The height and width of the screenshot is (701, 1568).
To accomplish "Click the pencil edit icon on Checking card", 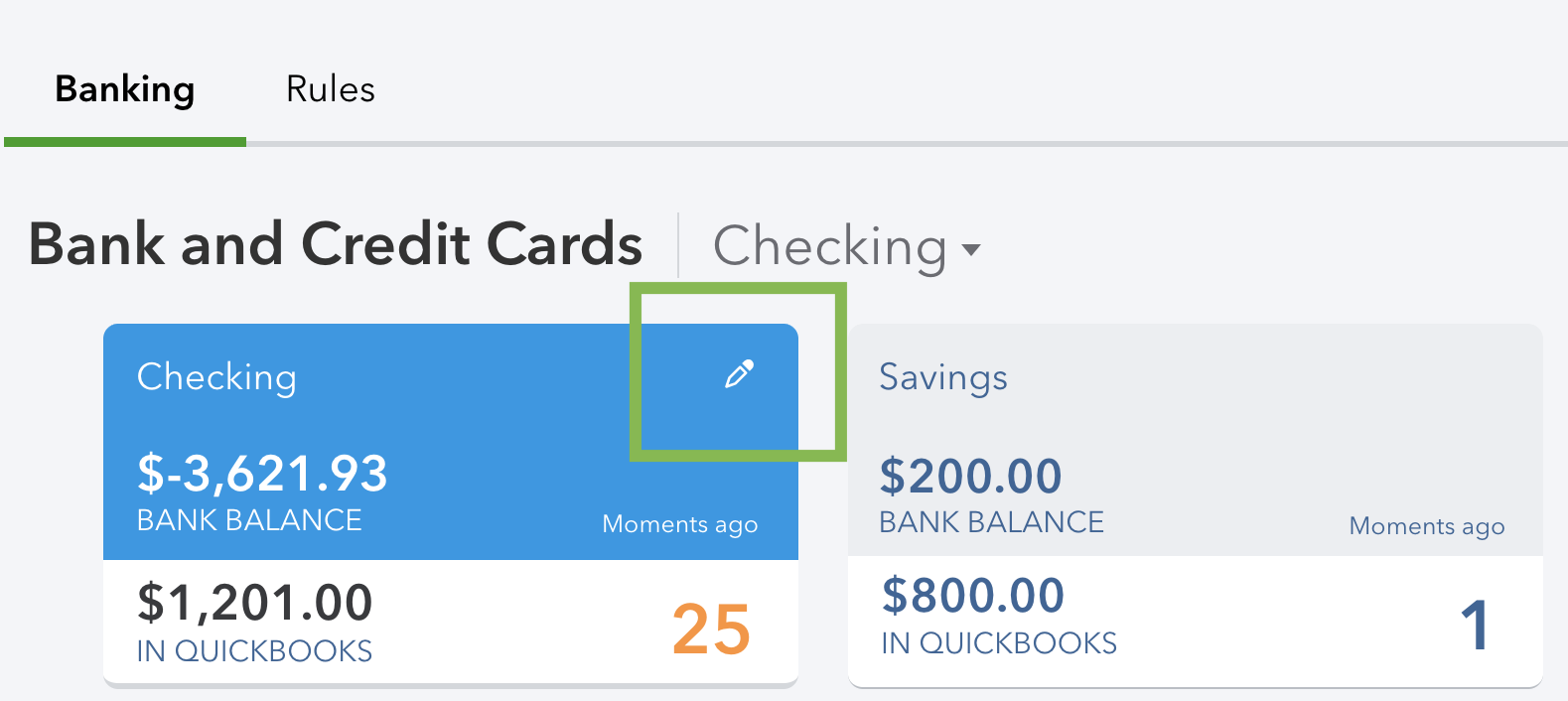I will point(739,374).
